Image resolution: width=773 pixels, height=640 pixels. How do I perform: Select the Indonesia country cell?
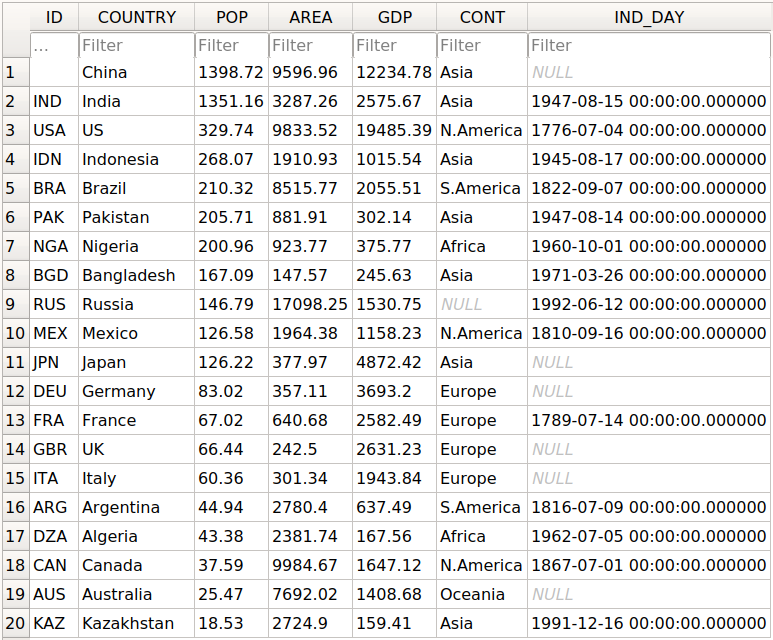tap(137, 159)
